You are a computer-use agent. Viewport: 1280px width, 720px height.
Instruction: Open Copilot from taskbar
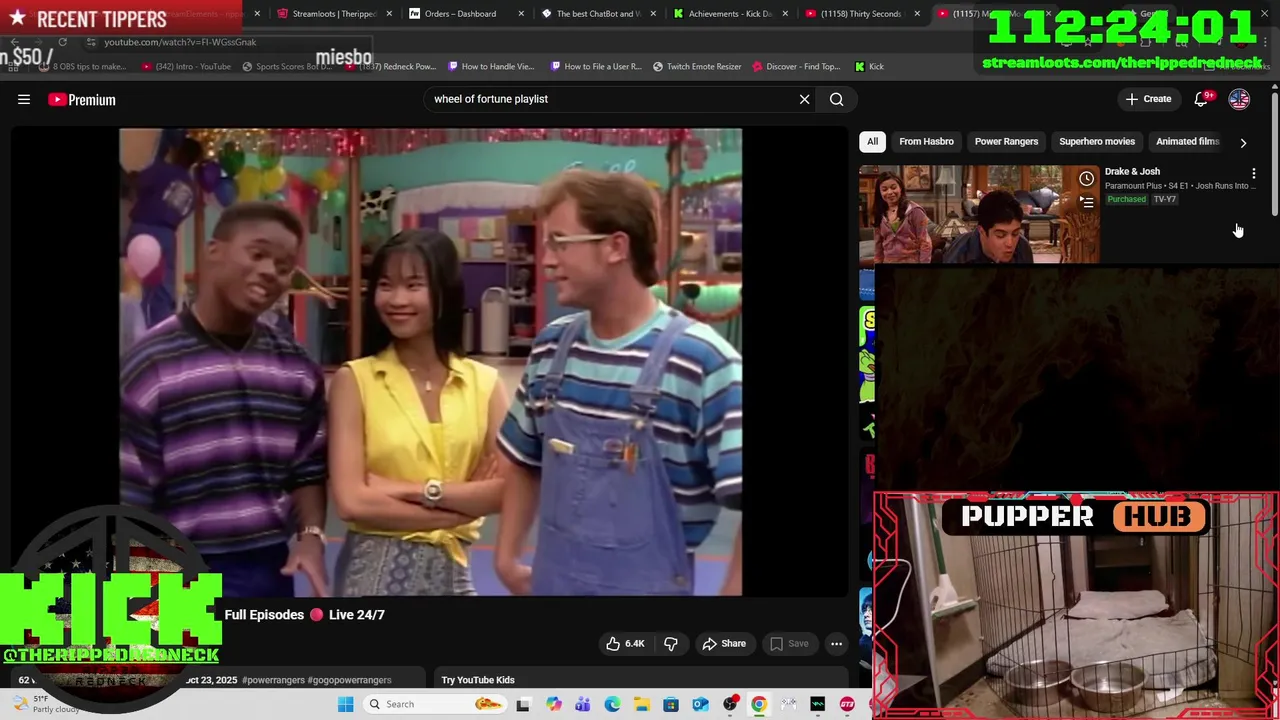click(x=553, y=704)
